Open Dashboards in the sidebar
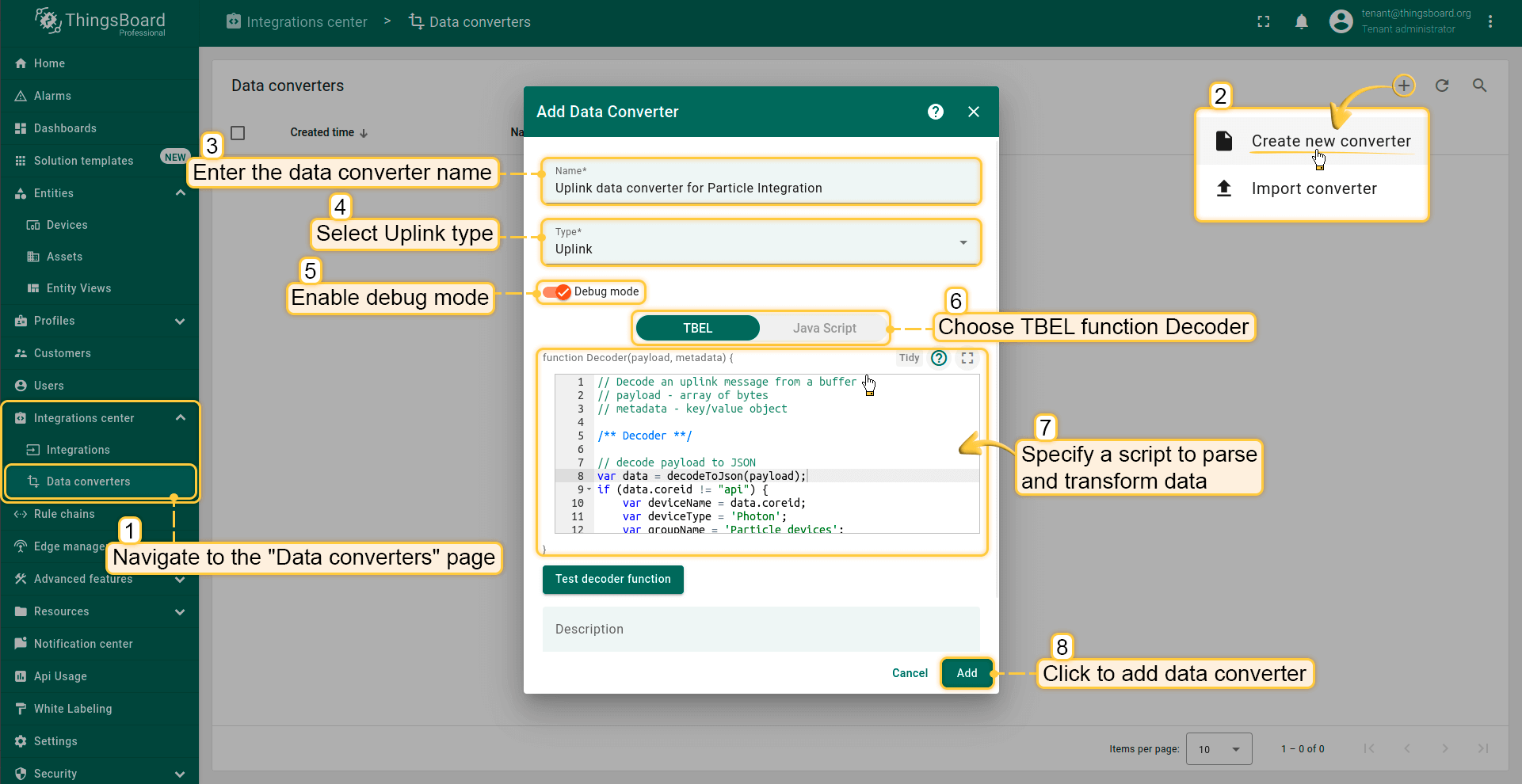Screen dimensions: 1522x784 [x=65, y=128]
